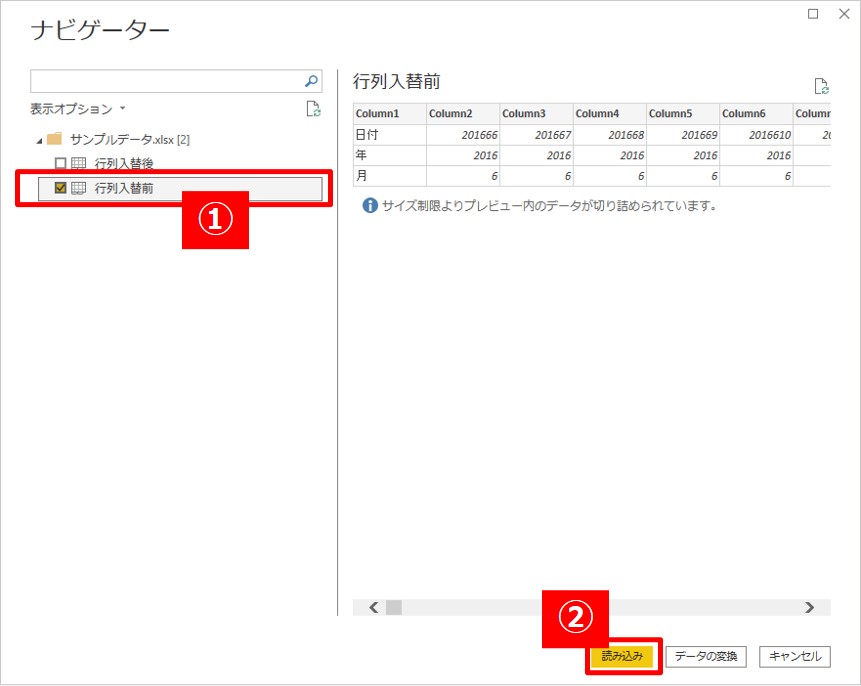The width and height of the screenshot is (861, 686).
Task: Click the blue info icon in preview
Action: click(x=369, y=205)
